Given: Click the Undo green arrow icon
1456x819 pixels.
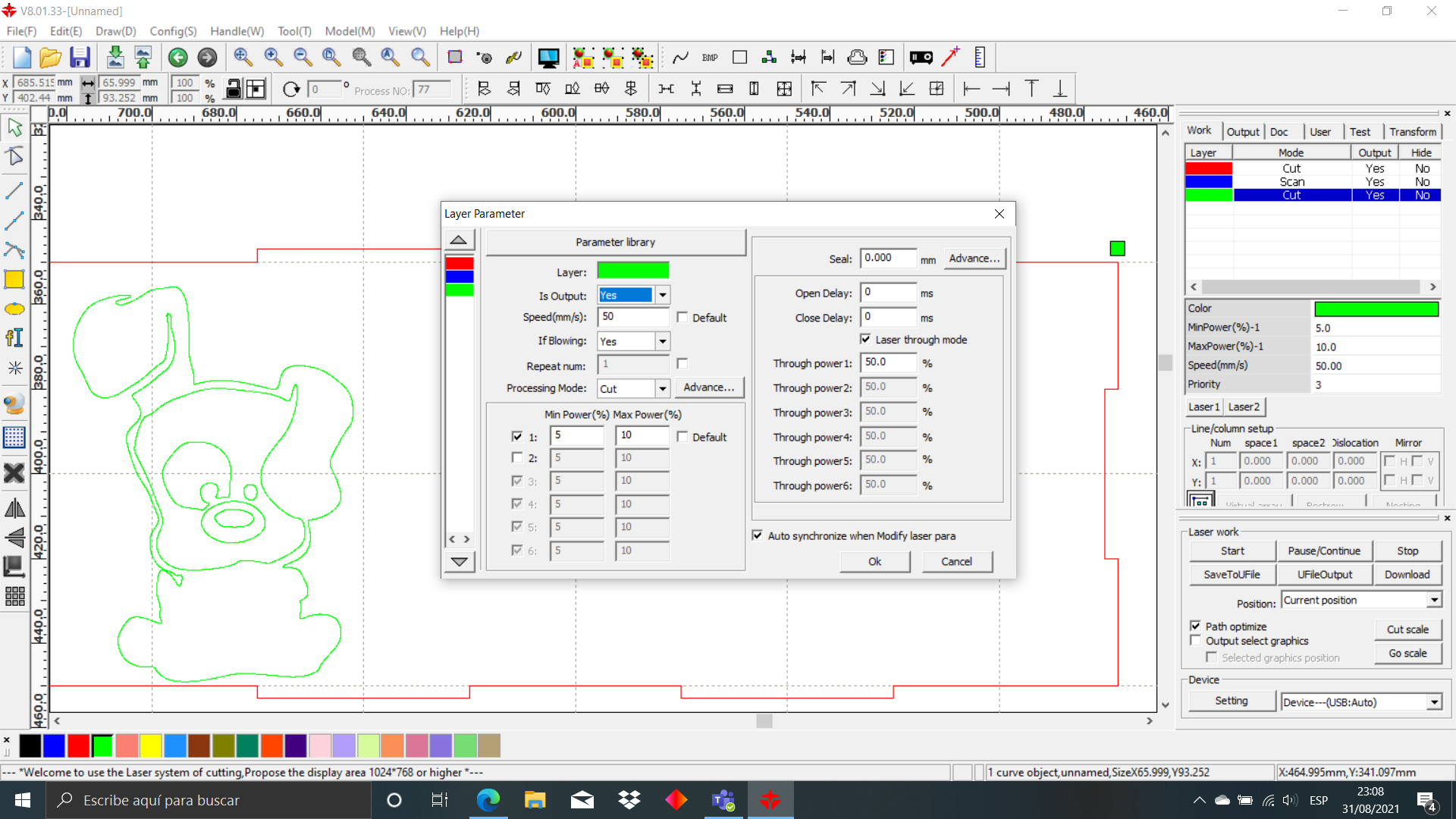Looking at the screenshot, I should (x=177, y=58).
